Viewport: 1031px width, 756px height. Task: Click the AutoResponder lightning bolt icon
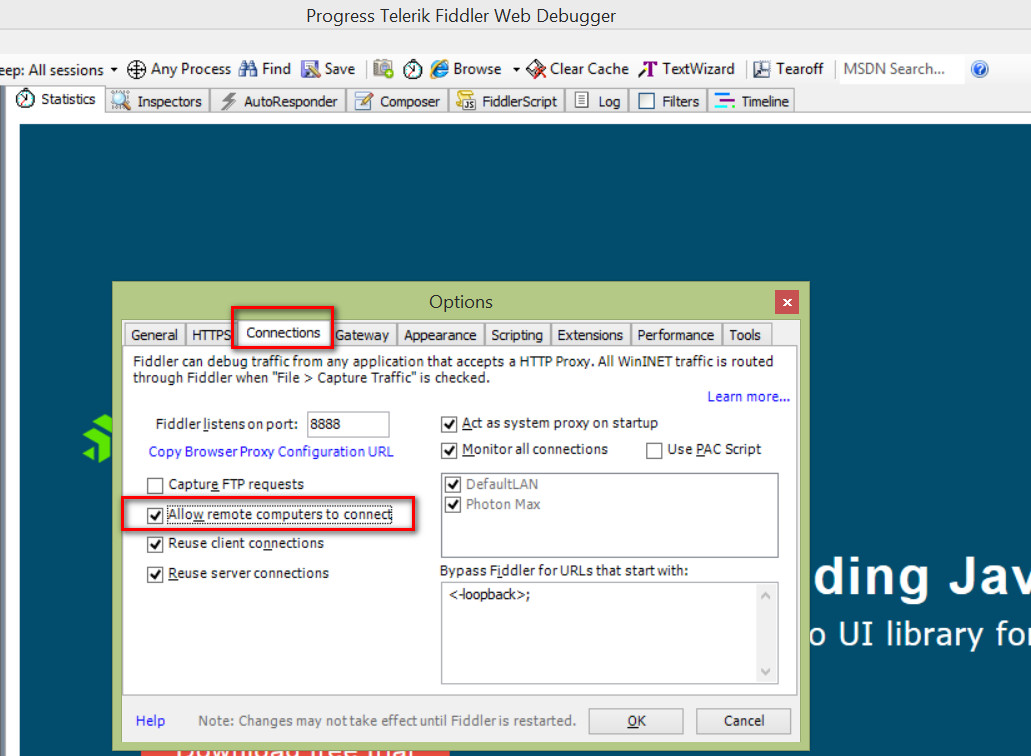228,101
